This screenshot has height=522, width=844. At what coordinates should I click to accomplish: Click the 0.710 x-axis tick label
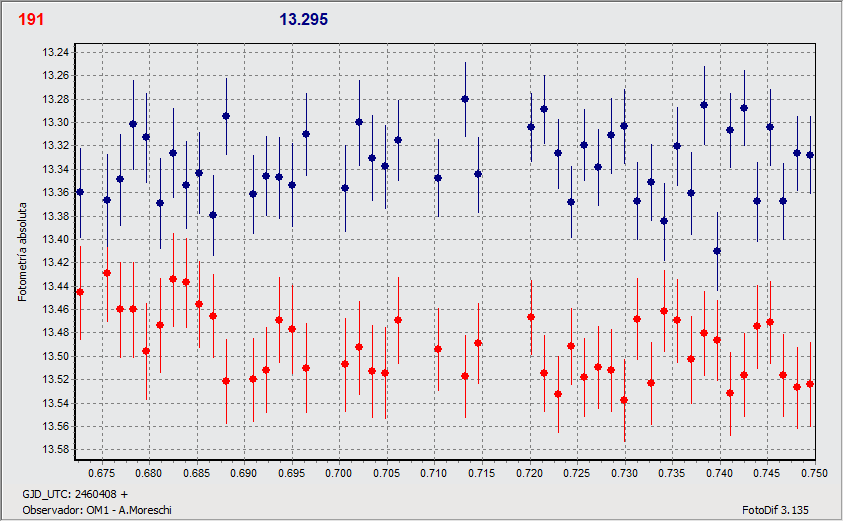[434, 474]
